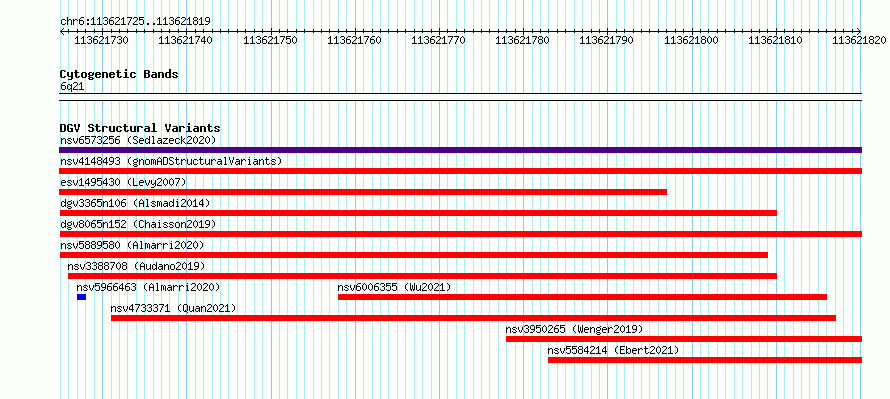Click the chr6:113621725..113621819 region label
The image size is (890, 399).
pyautogui.click(x=135, y=22)
